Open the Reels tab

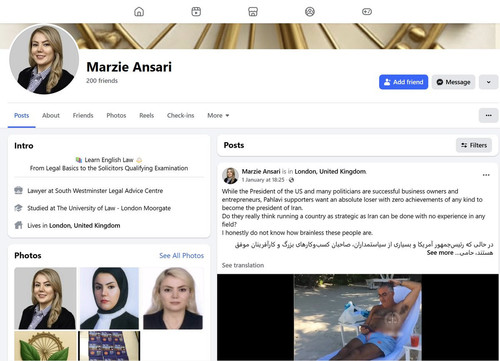point(147,115)
